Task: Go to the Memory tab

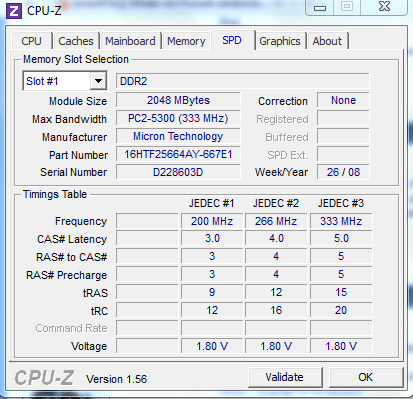Action: pos(186,41)
